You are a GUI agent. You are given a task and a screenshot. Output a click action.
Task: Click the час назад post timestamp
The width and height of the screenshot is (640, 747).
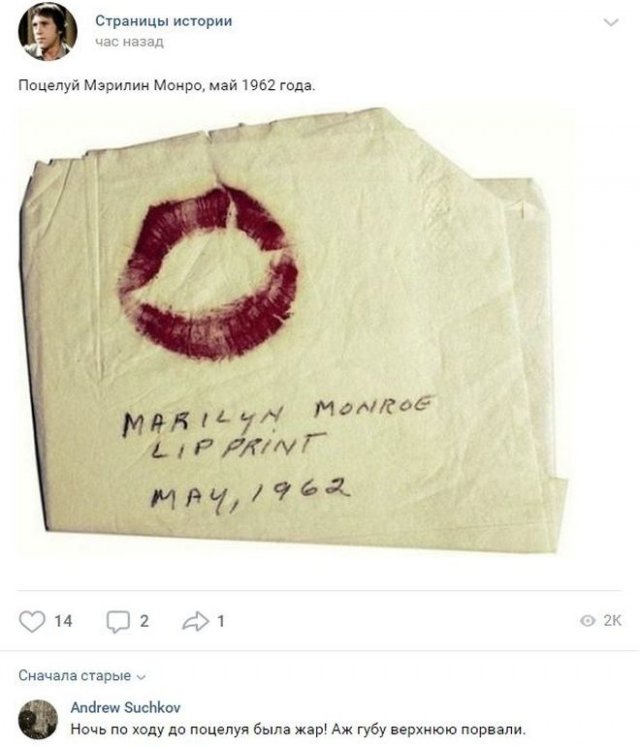(x=129, y=42)
